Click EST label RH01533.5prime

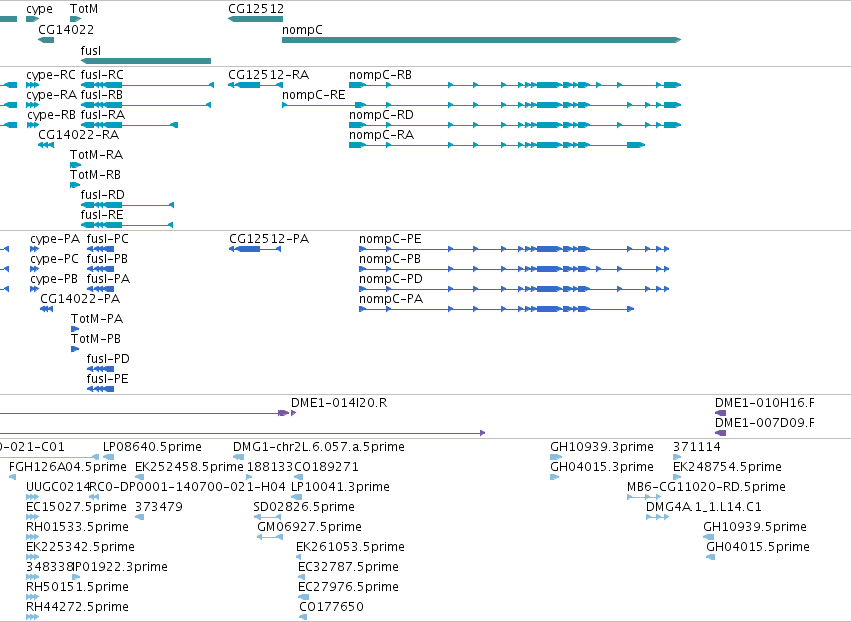click(78, 527)
